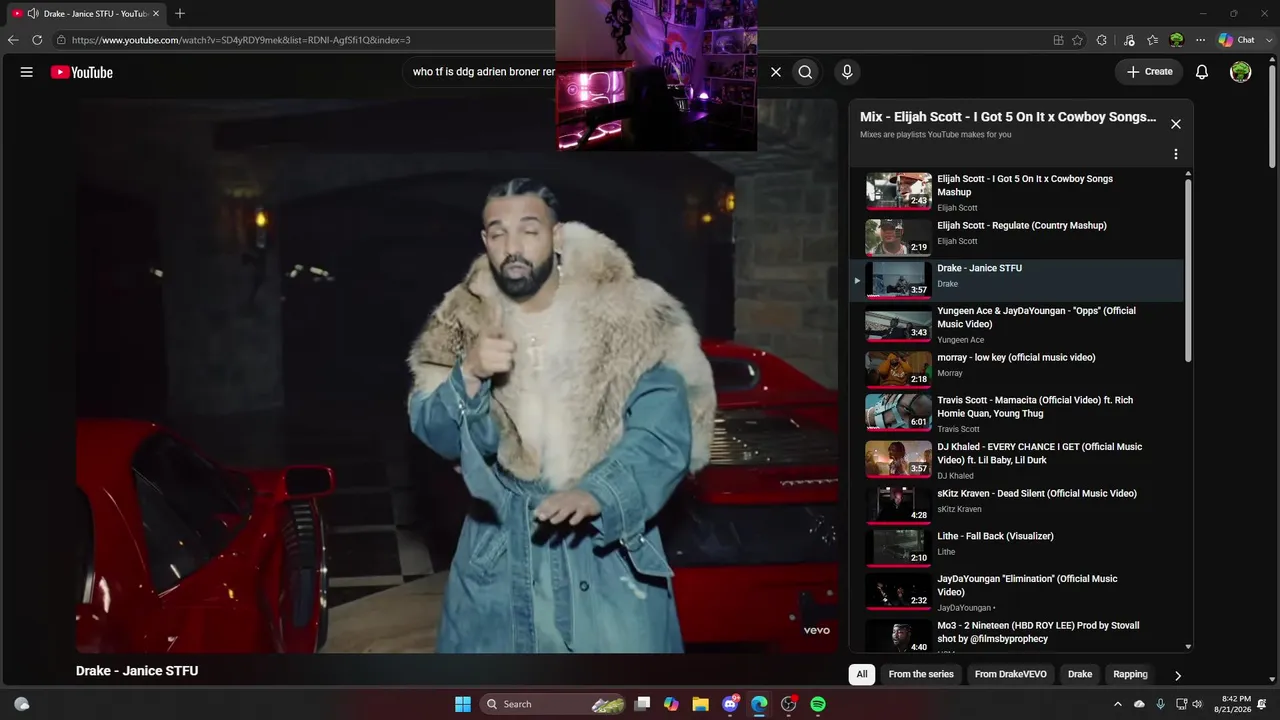View site information lock icon
This screenshot has width=1280, height=720.
[x=61, y=40]
